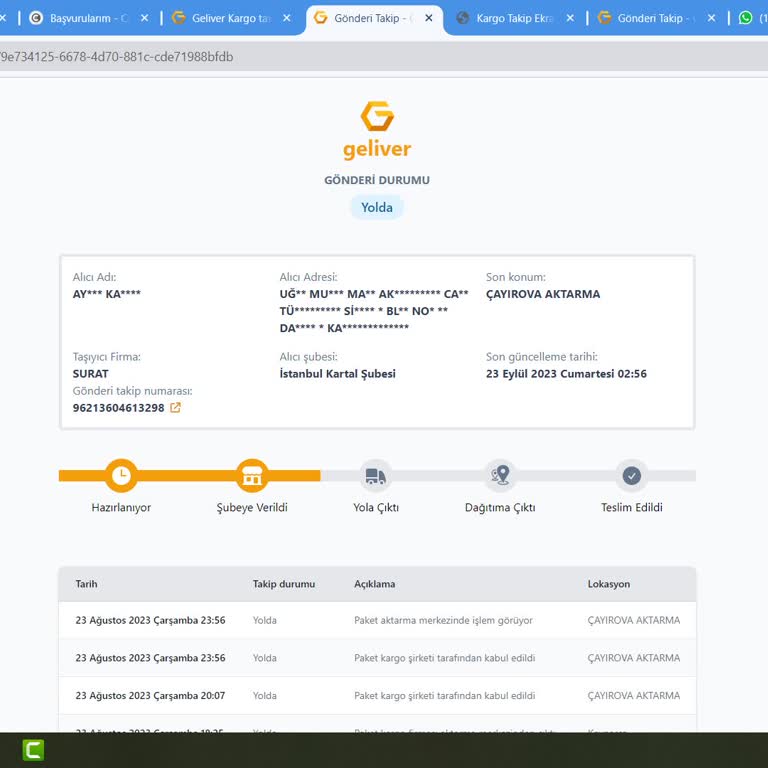This screenshot has width=768, height=768.
Task: Select the Hazırlanıyor clock step icon
Action: point(121,475)
